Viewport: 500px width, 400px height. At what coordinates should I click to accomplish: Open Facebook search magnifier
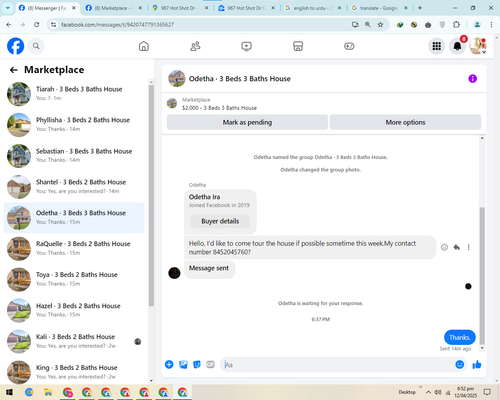pyautogui.click(x=36, y=46)
